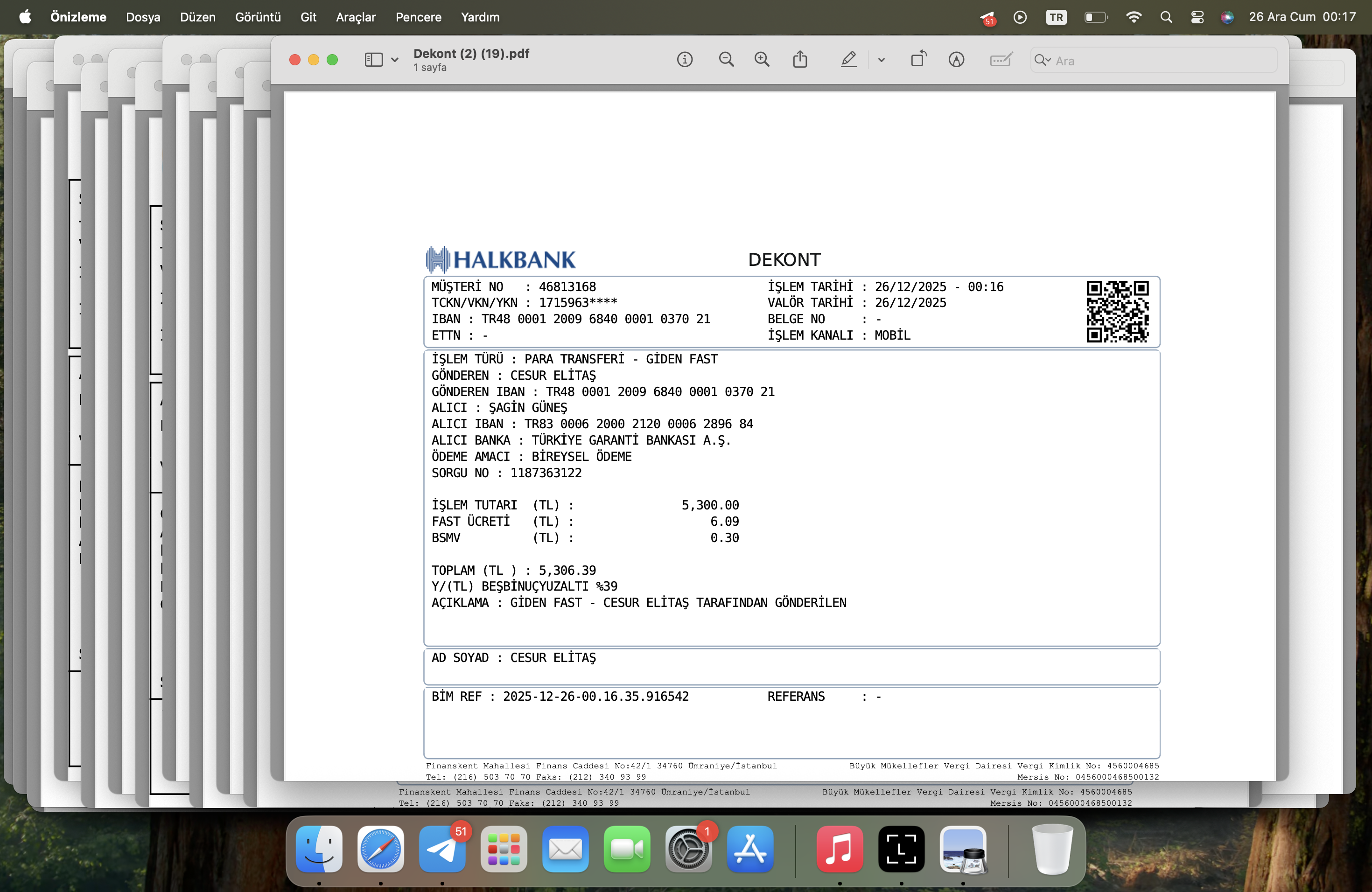Open the document info inspector

(x=684, y=59)
